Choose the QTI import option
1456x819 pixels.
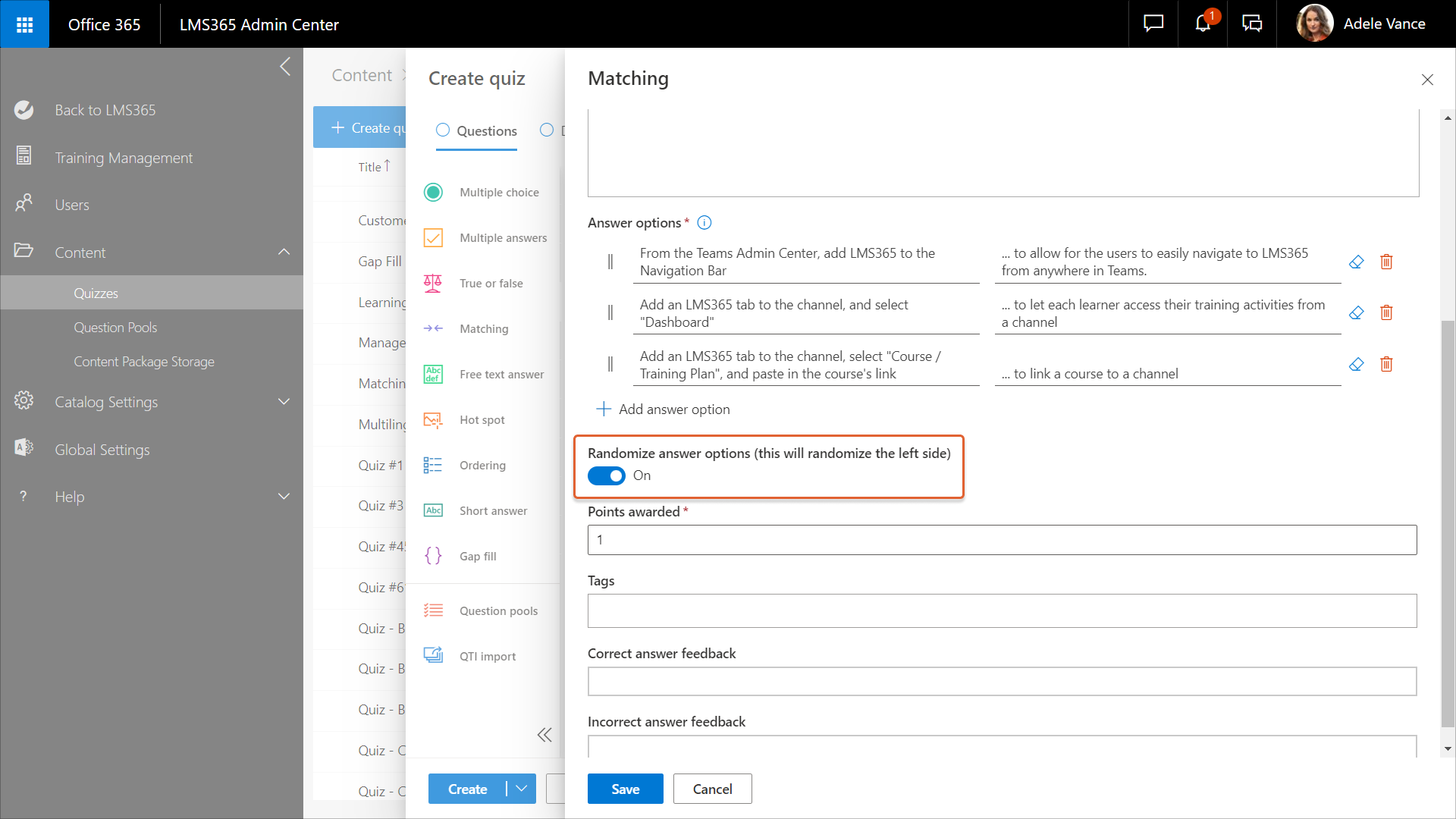(x=487, y=657)
